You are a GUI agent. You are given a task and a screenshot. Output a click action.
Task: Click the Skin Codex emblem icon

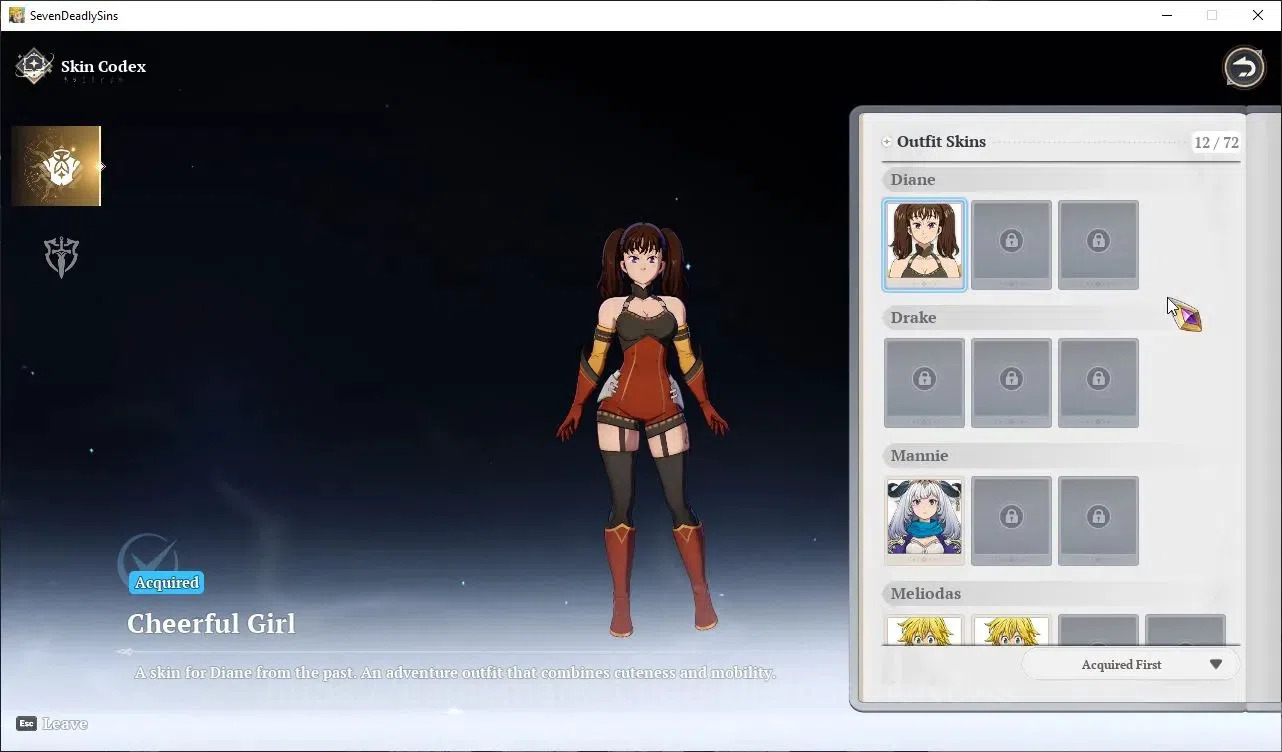34,67
